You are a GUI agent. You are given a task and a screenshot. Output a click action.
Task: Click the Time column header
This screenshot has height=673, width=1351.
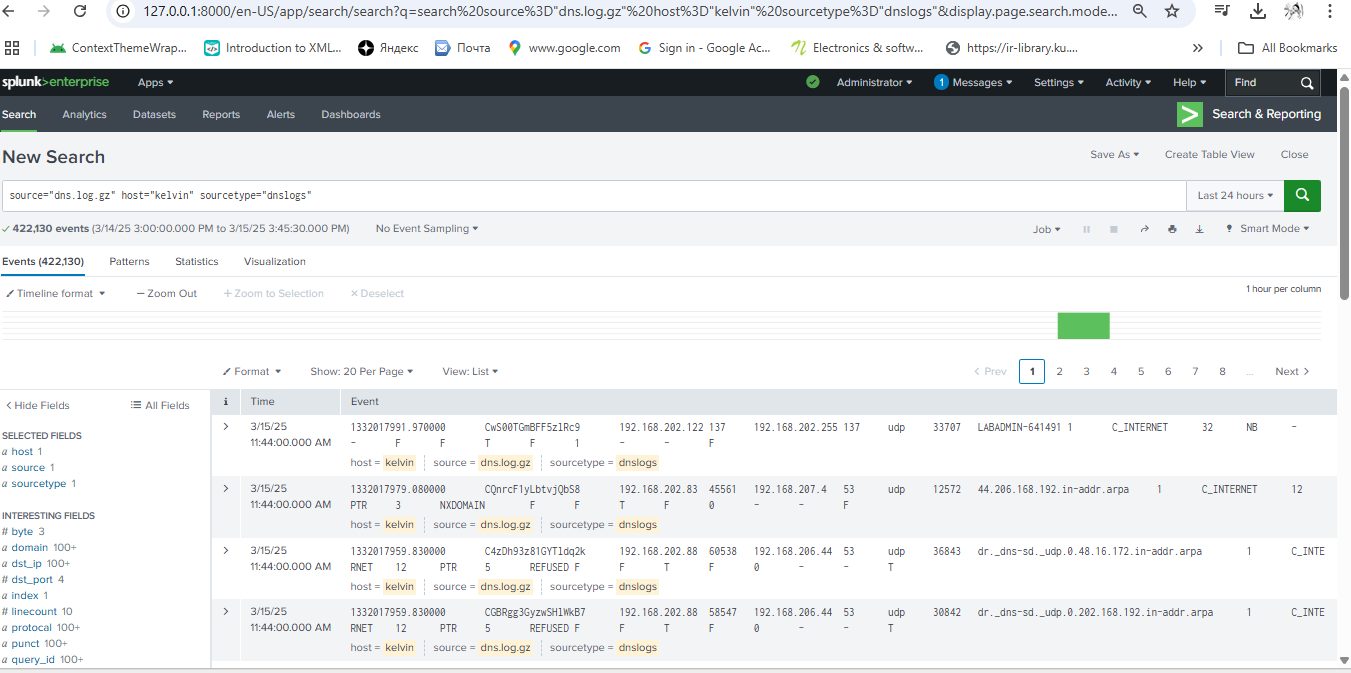coord(262,401)
